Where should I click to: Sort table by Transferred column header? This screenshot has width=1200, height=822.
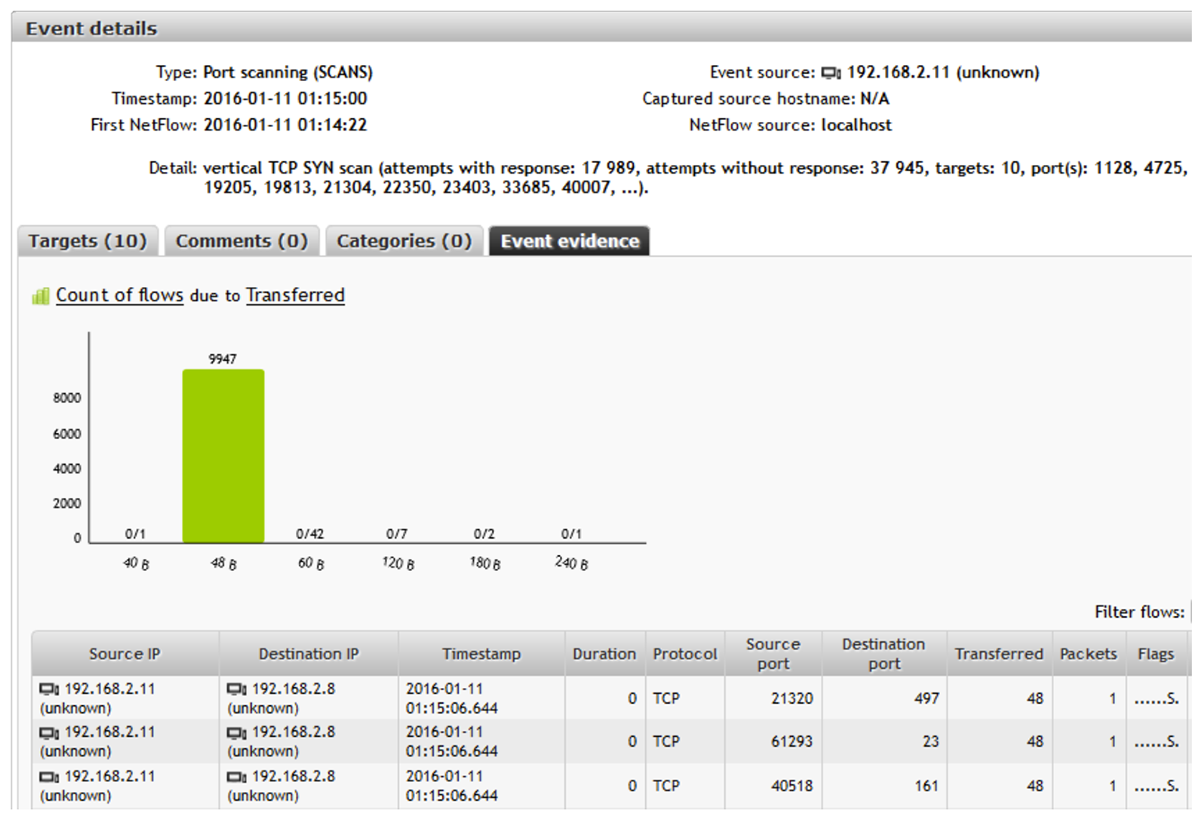[998, 654]
